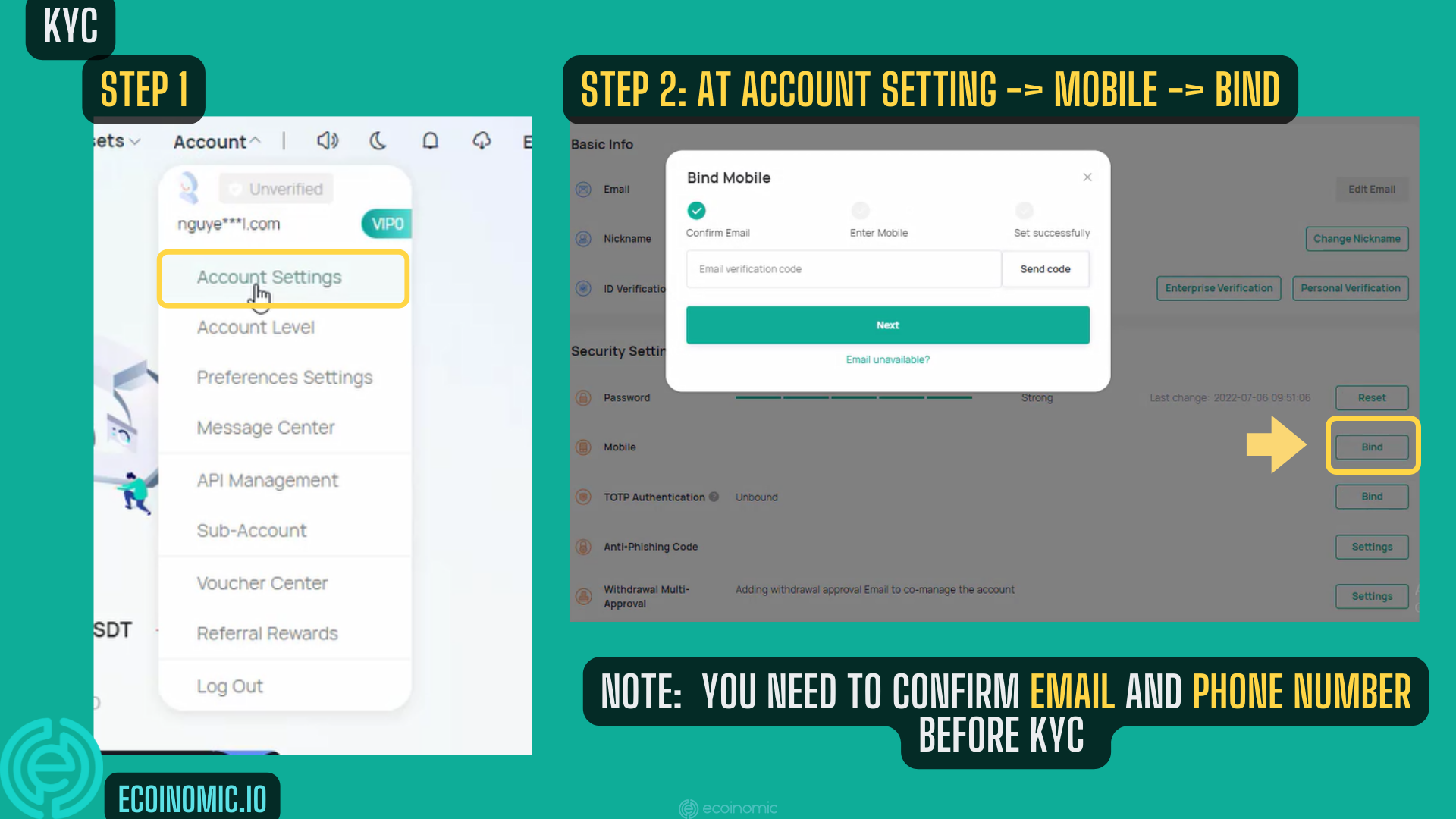This screenshot has width=1456, height=819.
Task: Click Send code button in Bind Mobile
Action: click(1046, 269)
